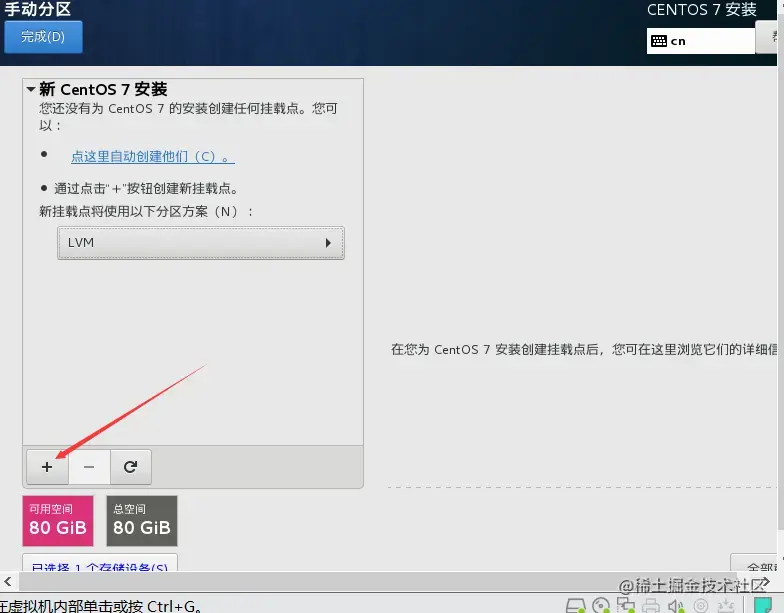Screen dimensions: 784x613
Task: Open the teal VMware message log icon
Action: (x=762, y=605)
